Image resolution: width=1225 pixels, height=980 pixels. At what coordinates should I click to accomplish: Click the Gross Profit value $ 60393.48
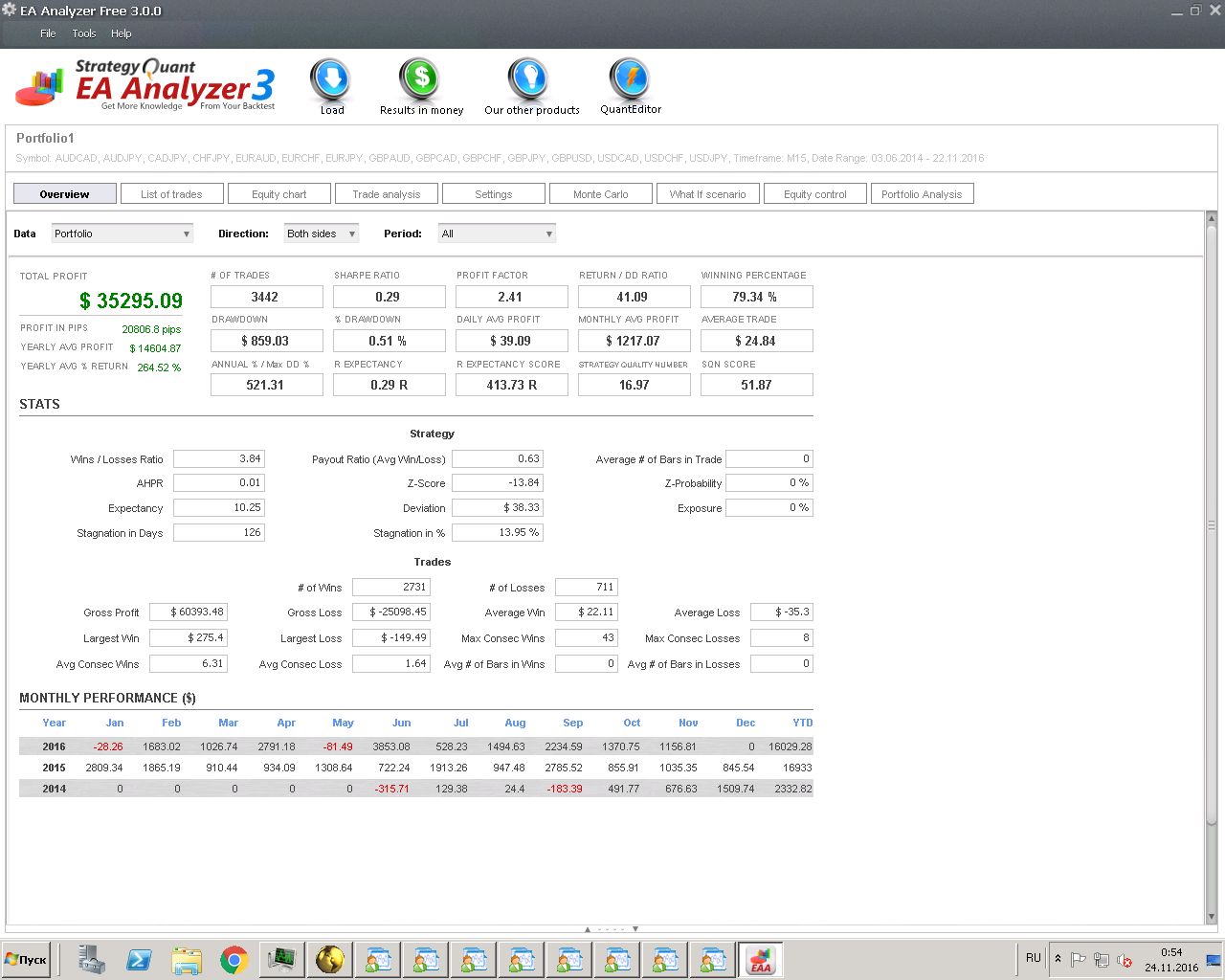[189, 612]
